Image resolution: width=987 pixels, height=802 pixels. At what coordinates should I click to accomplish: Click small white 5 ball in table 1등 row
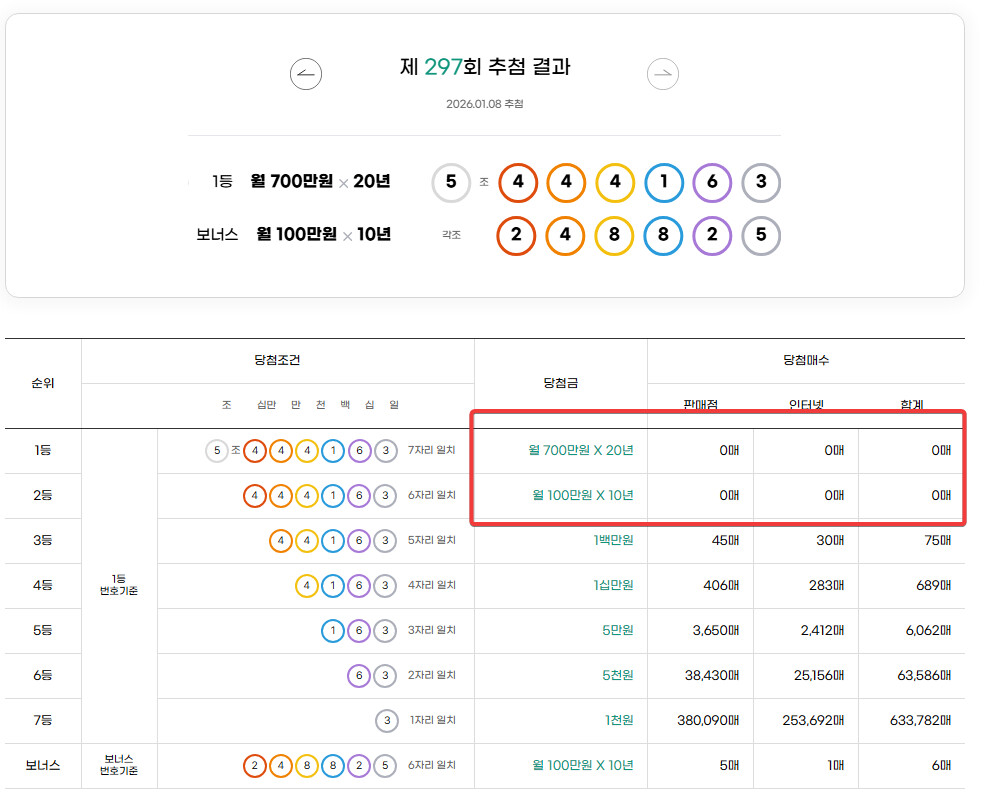pos(217,451)
